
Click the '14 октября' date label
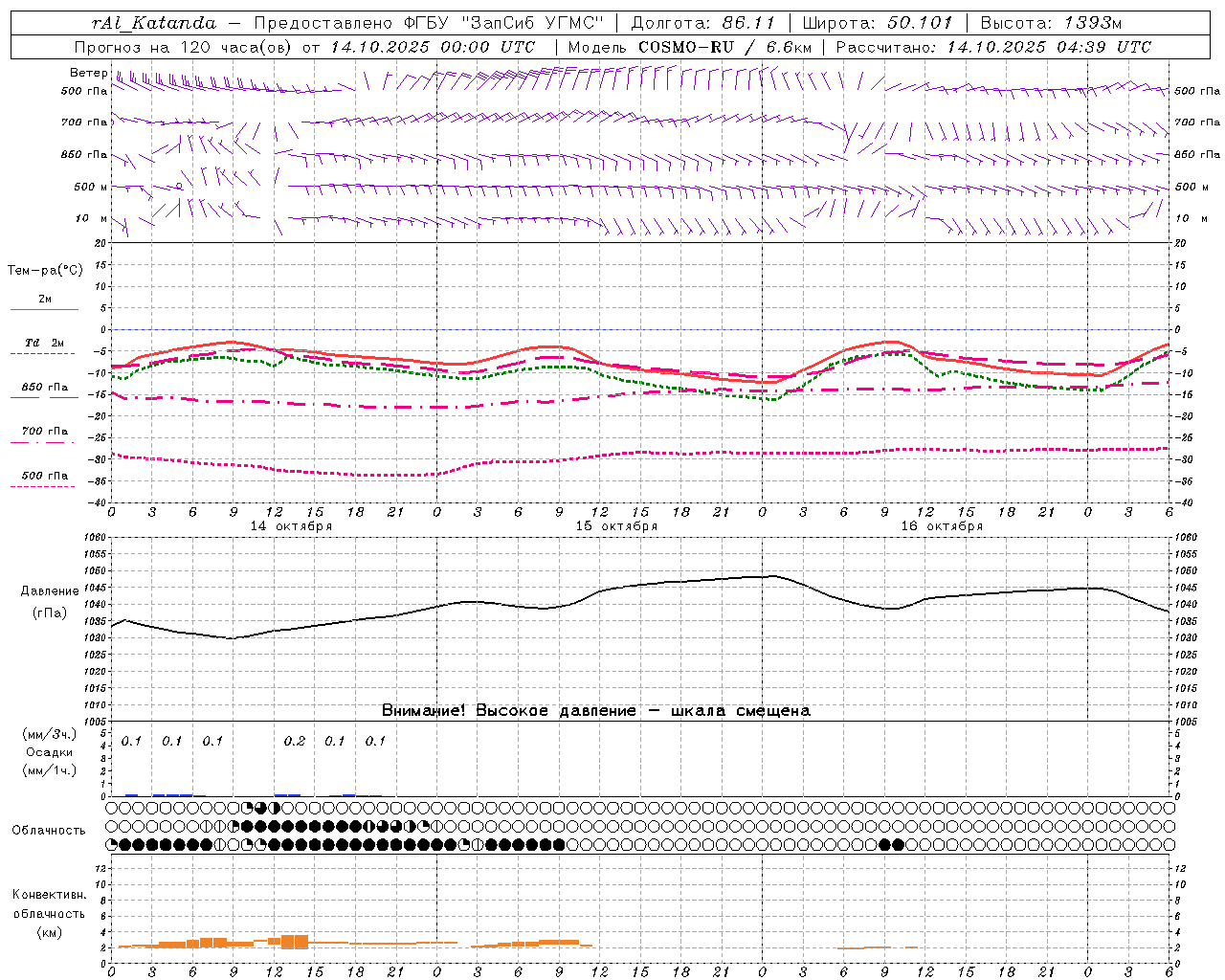click(x=291, y=526)
